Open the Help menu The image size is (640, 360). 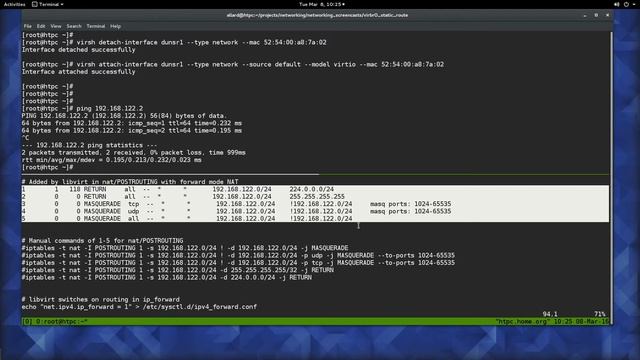(116, 26)
